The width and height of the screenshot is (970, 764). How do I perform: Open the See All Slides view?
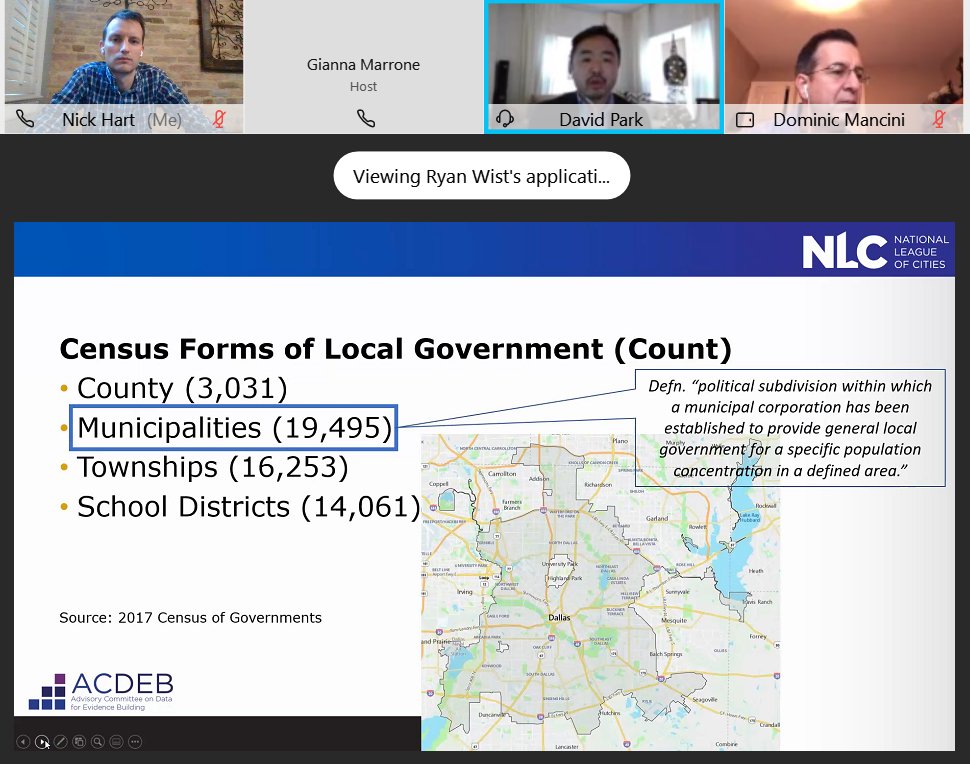click(x=79, y=742)
